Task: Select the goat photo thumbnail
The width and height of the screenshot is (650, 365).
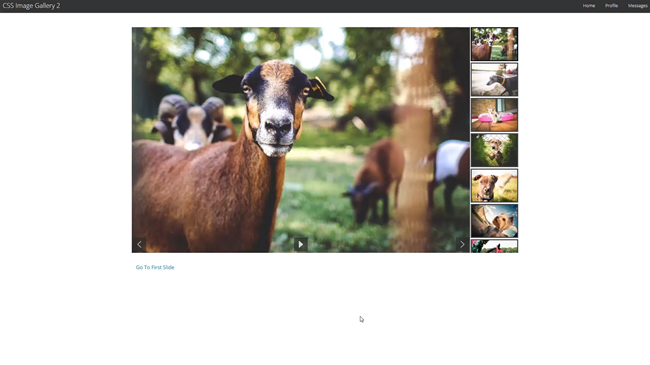Action: point(494,44)
